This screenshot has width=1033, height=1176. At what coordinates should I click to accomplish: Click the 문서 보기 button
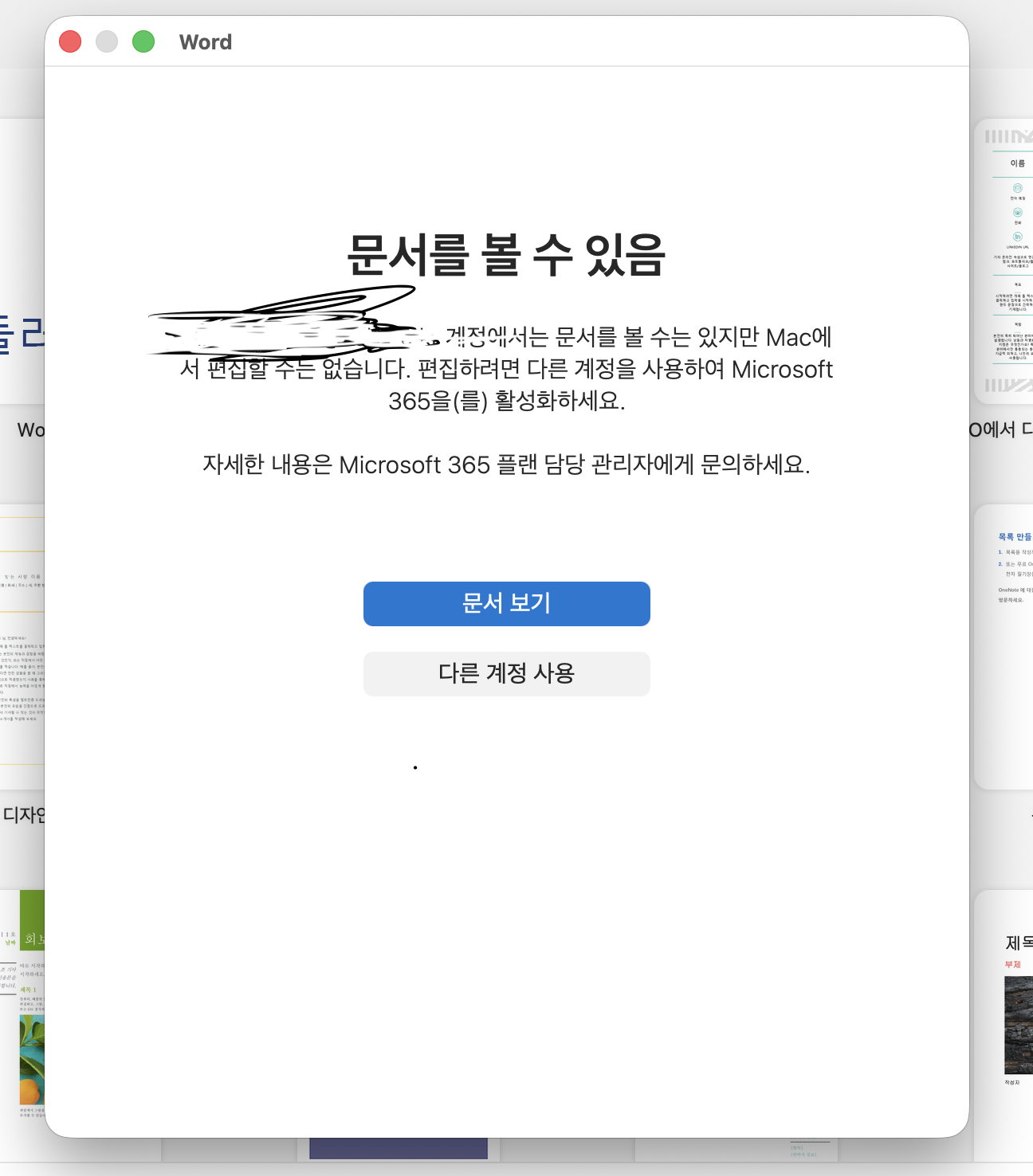coord(506,603)
